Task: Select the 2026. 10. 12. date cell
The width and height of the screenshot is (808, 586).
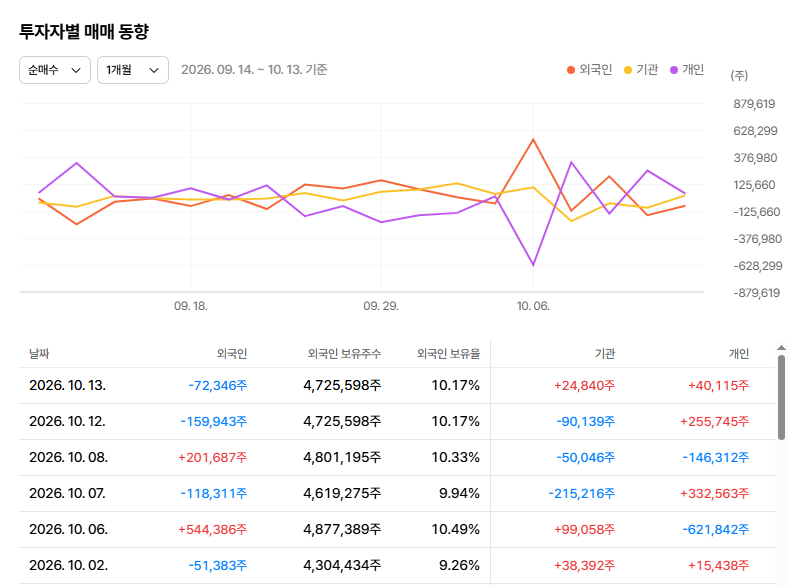Action: (x=68, y=422)
